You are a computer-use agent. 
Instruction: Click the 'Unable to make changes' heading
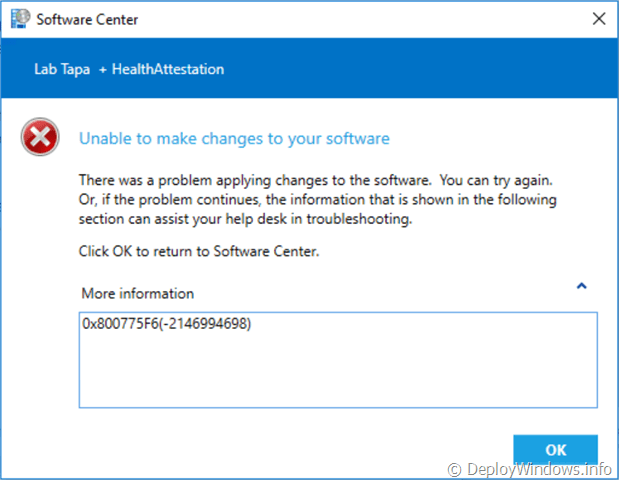pyautogui.click(x=234, y=138)
